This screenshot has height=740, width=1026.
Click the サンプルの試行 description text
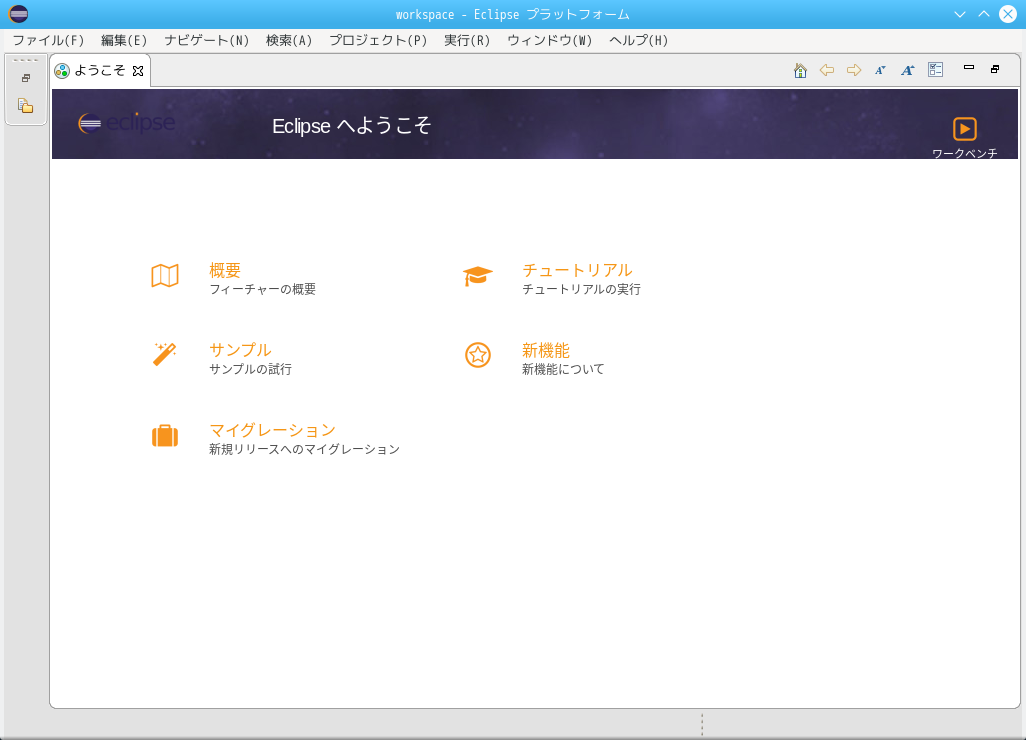click(251, 369)
